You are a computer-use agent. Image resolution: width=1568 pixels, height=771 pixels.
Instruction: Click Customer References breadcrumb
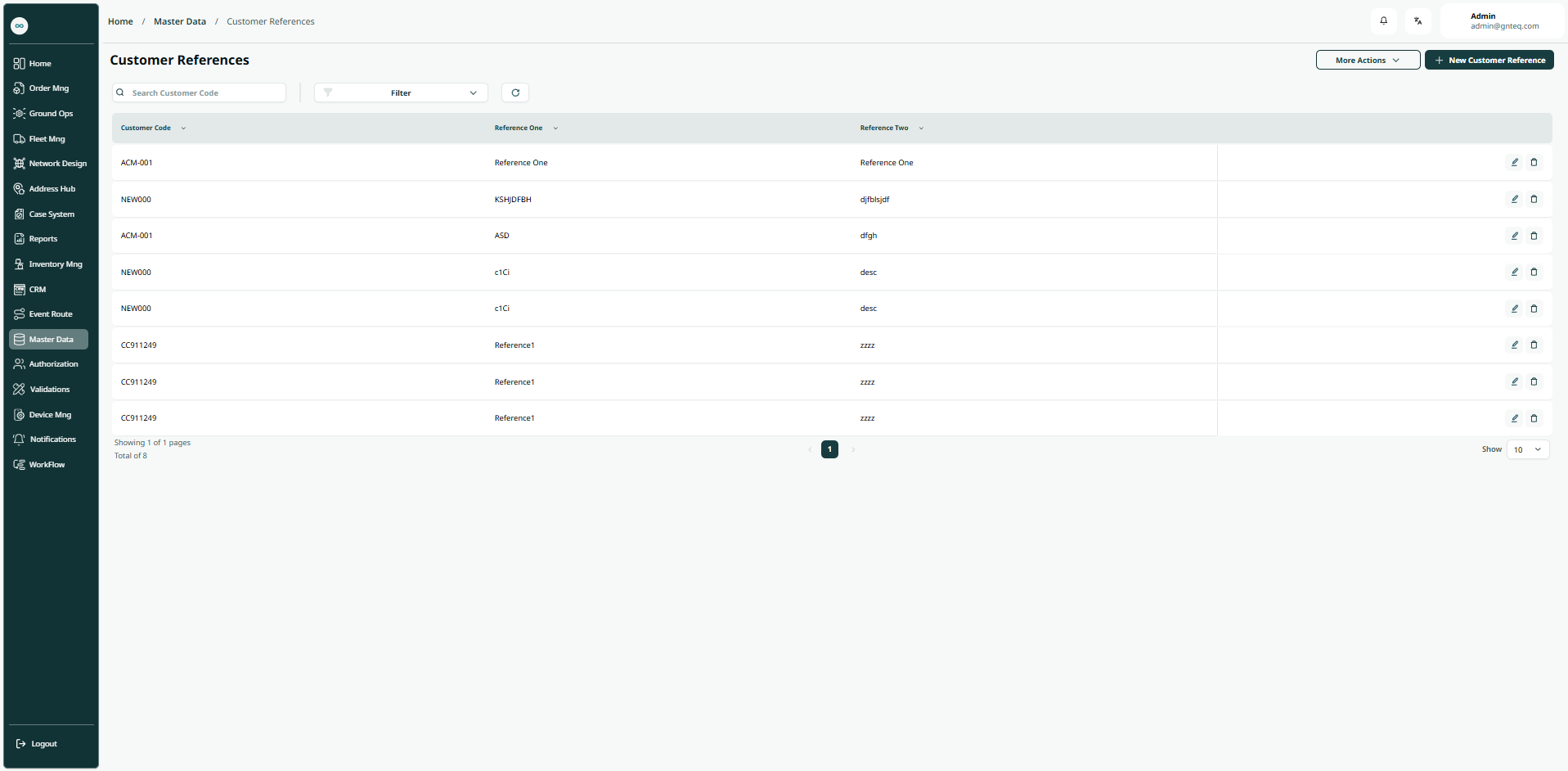tap(271, 21)
